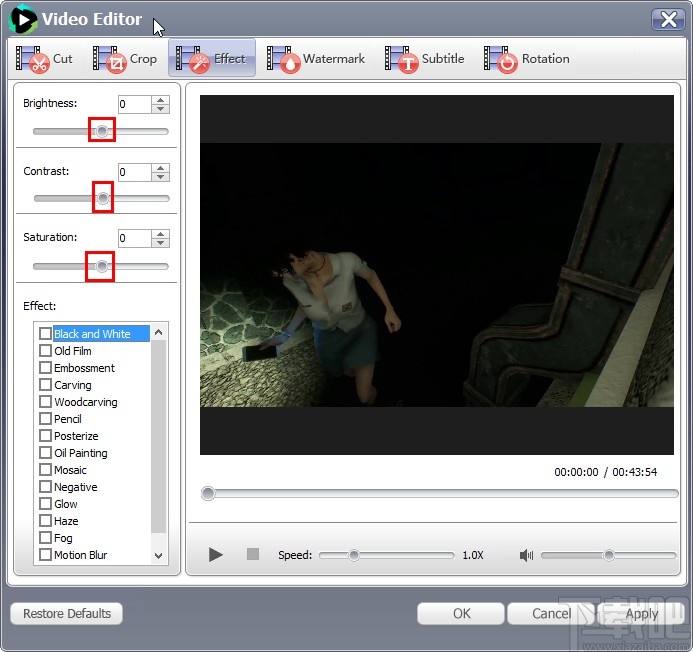This screenshot has width=693, height=652.
Task: Enable Oil Painting effect
Action: pos(45,453)
